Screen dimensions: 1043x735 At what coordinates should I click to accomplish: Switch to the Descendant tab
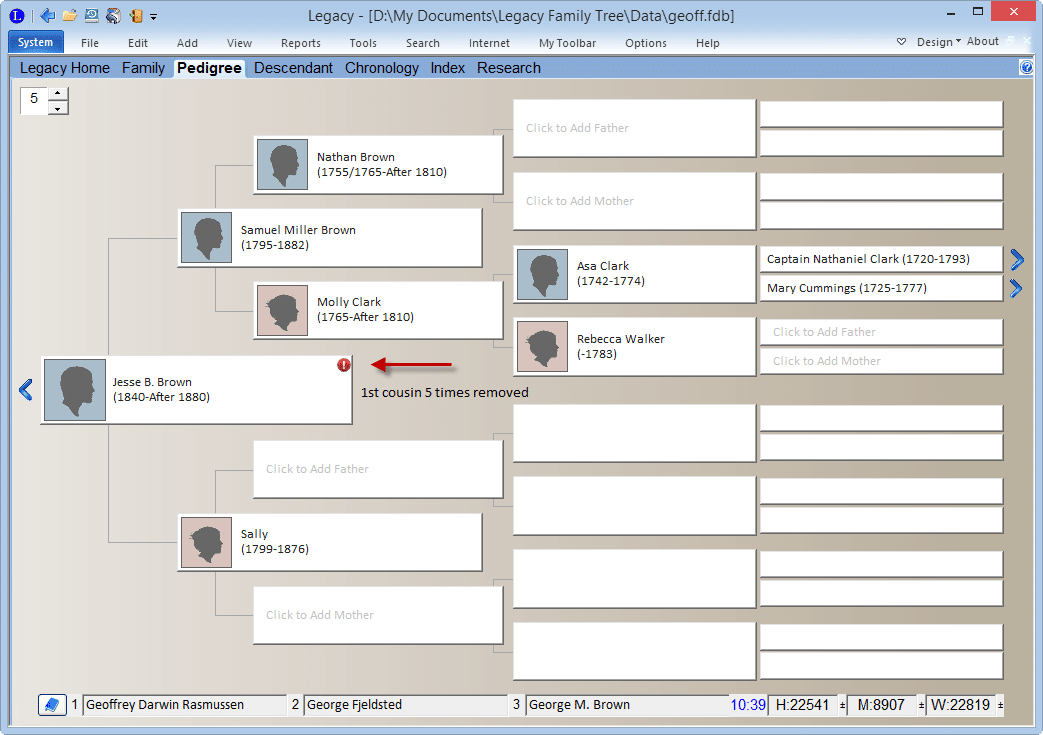(x=293, y=68)
